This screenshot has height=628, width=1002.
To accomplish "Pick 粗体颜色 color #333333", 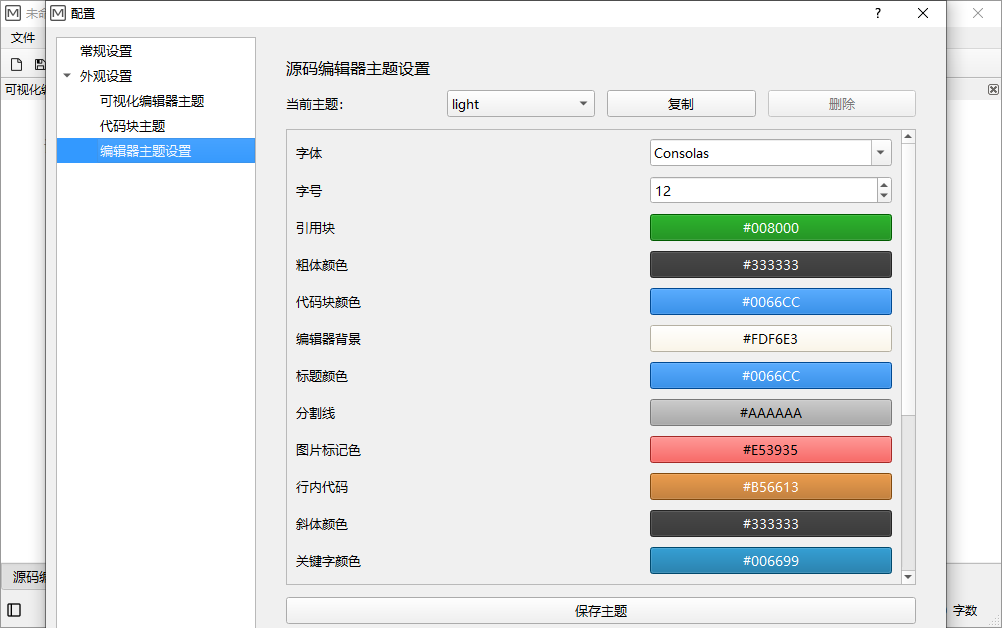I will point(771,264).
